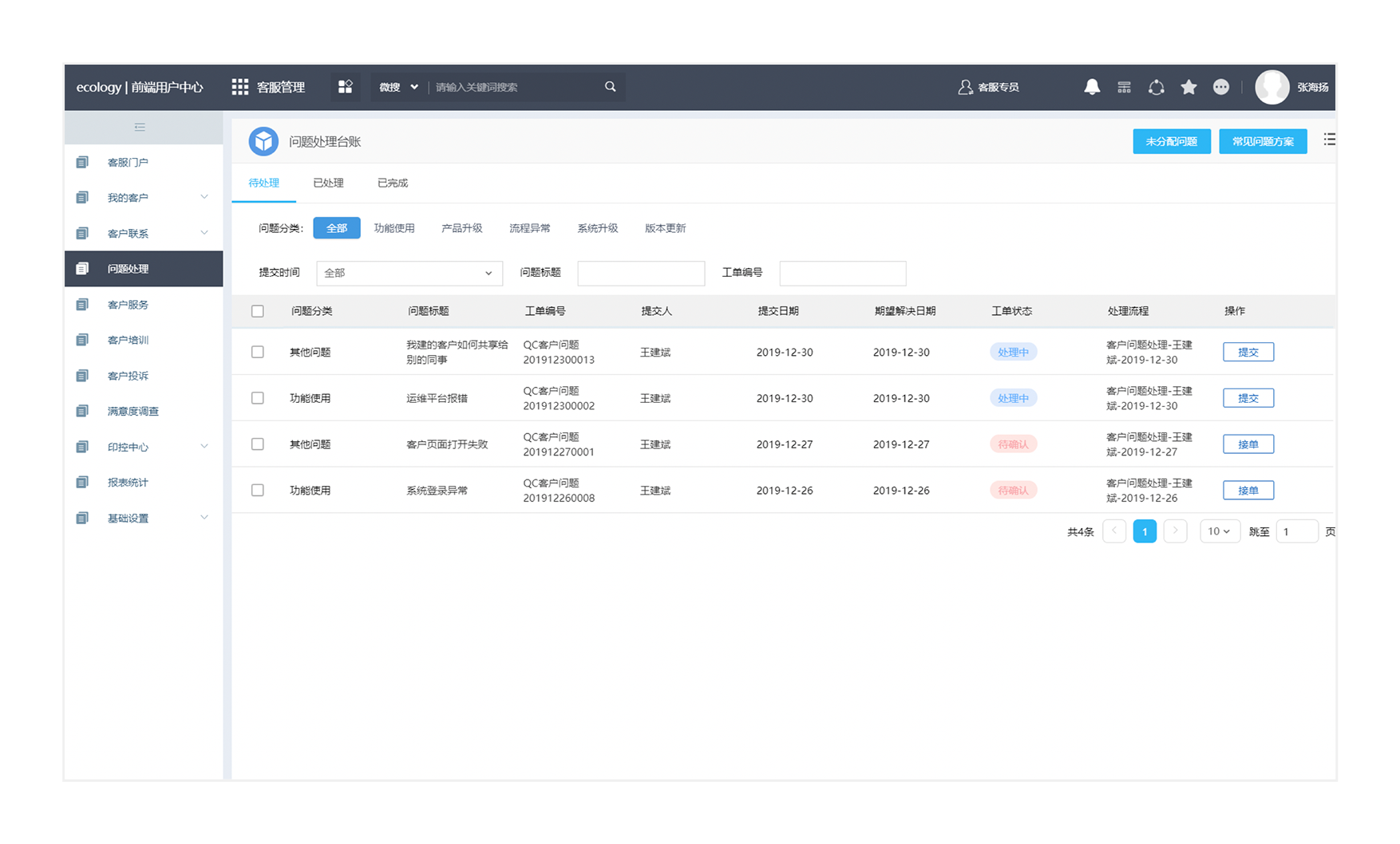Click the notification bell icon
Image resolution: width=1400 pixels, height=844 pixels.
1091,87
